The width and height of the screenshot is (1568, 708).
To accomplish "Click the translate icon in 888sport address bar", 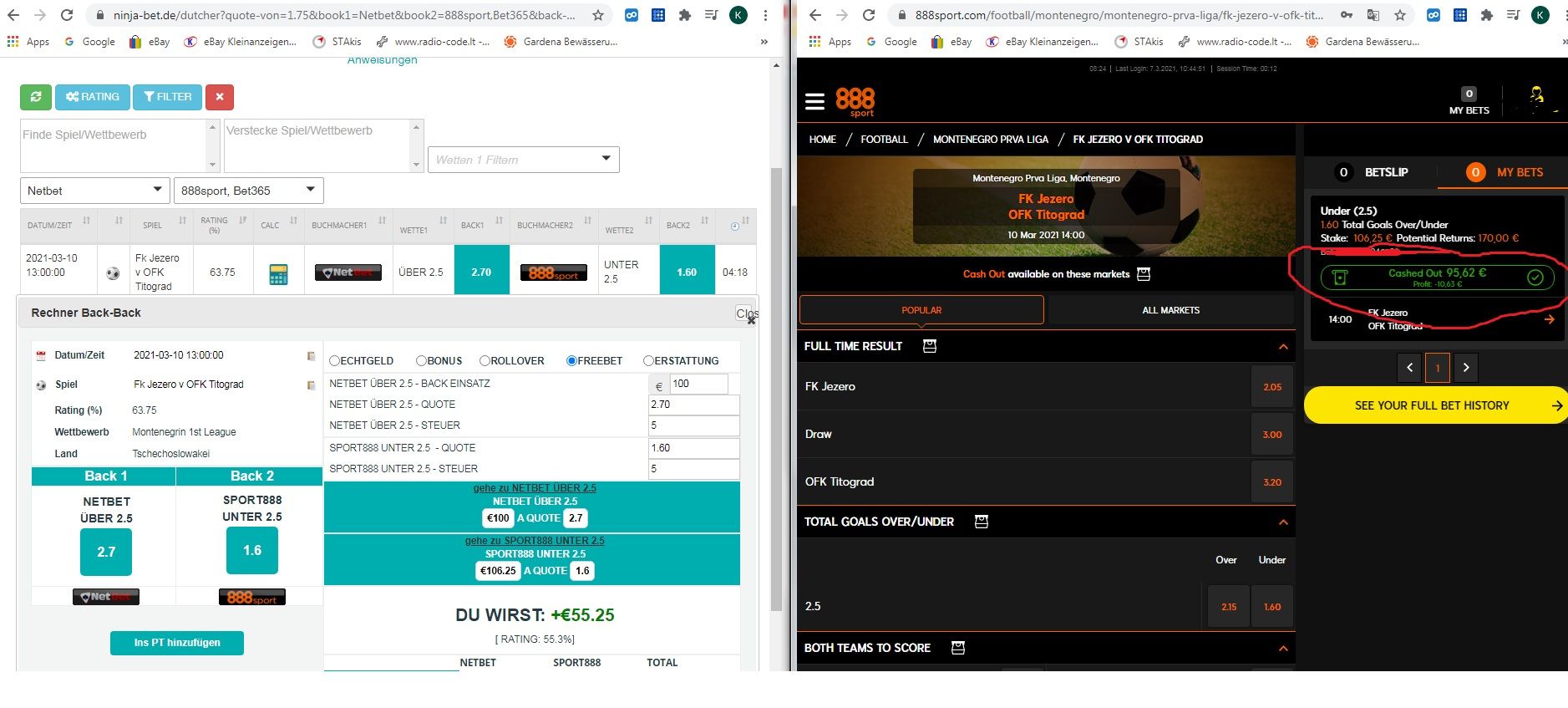I will 1373,15.
